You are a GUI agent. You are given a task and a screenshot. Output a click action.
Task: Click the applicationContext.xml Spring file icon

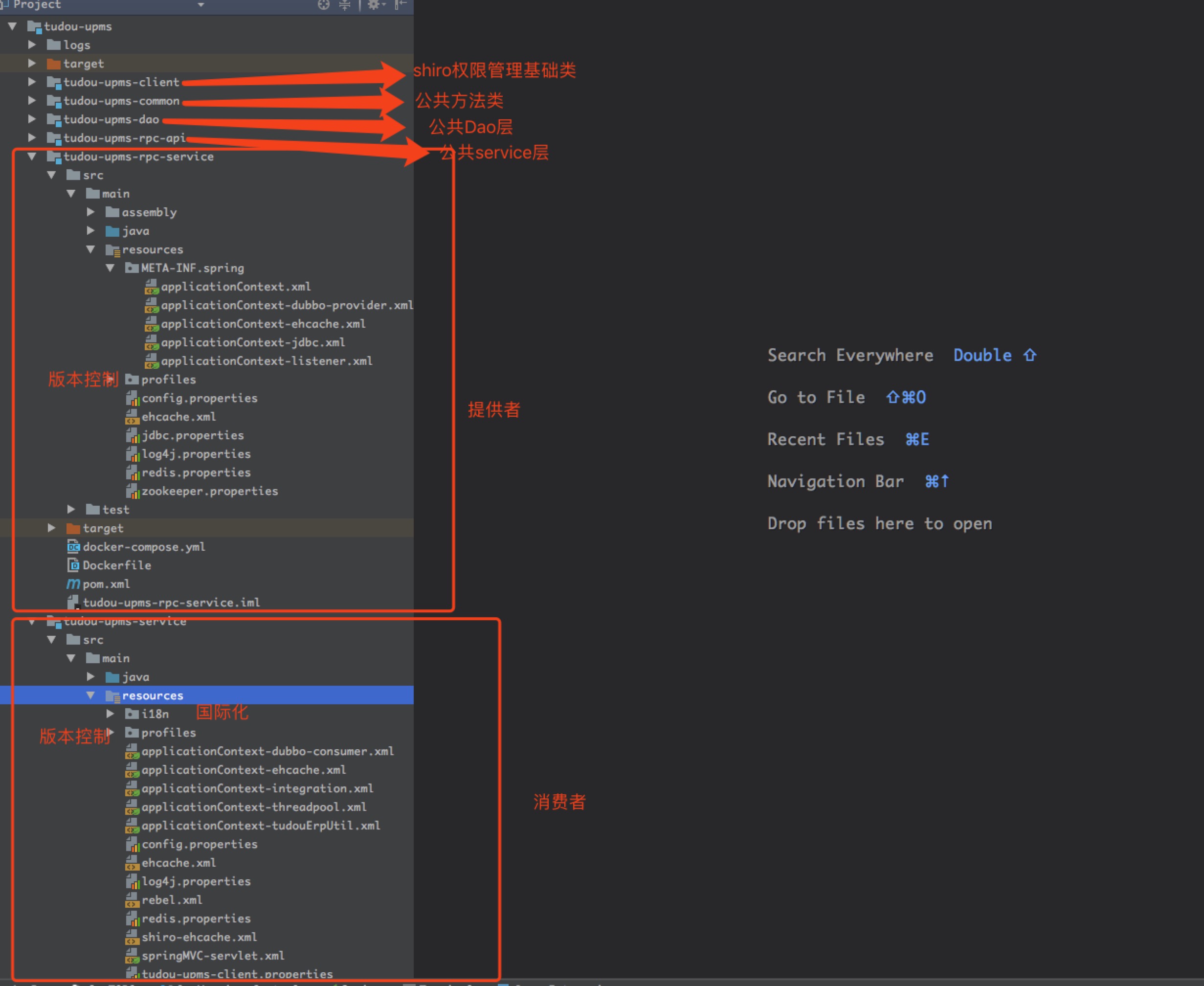tap(151, 287)
